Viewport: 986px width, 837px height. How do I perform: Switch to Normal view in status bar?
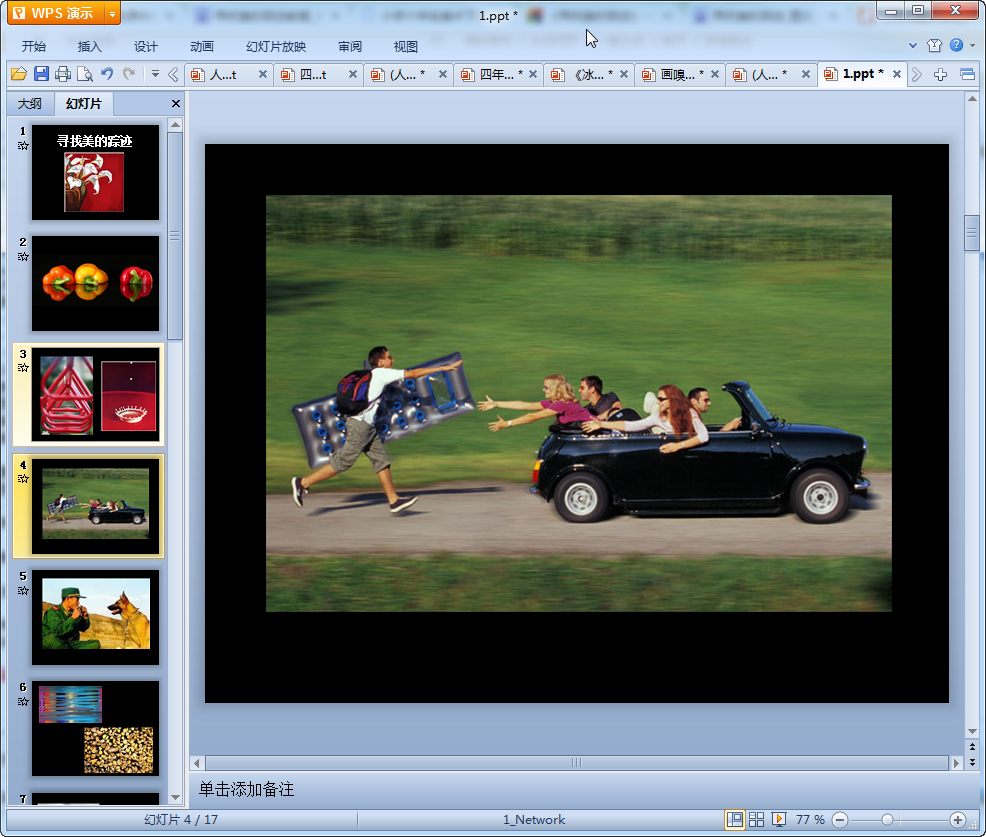pyautogui.click(x=734, y=819)
